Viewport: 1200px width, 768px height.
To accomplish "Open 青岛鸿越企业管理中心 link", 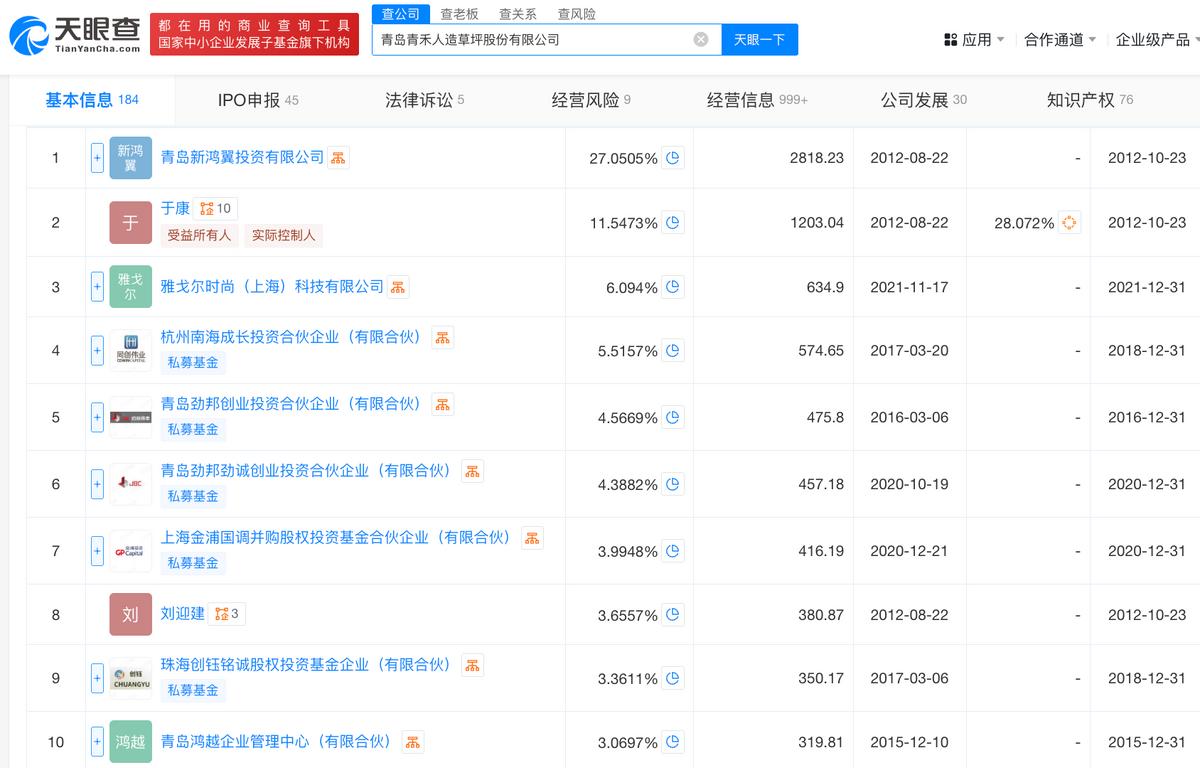I will tap(278, 742).
